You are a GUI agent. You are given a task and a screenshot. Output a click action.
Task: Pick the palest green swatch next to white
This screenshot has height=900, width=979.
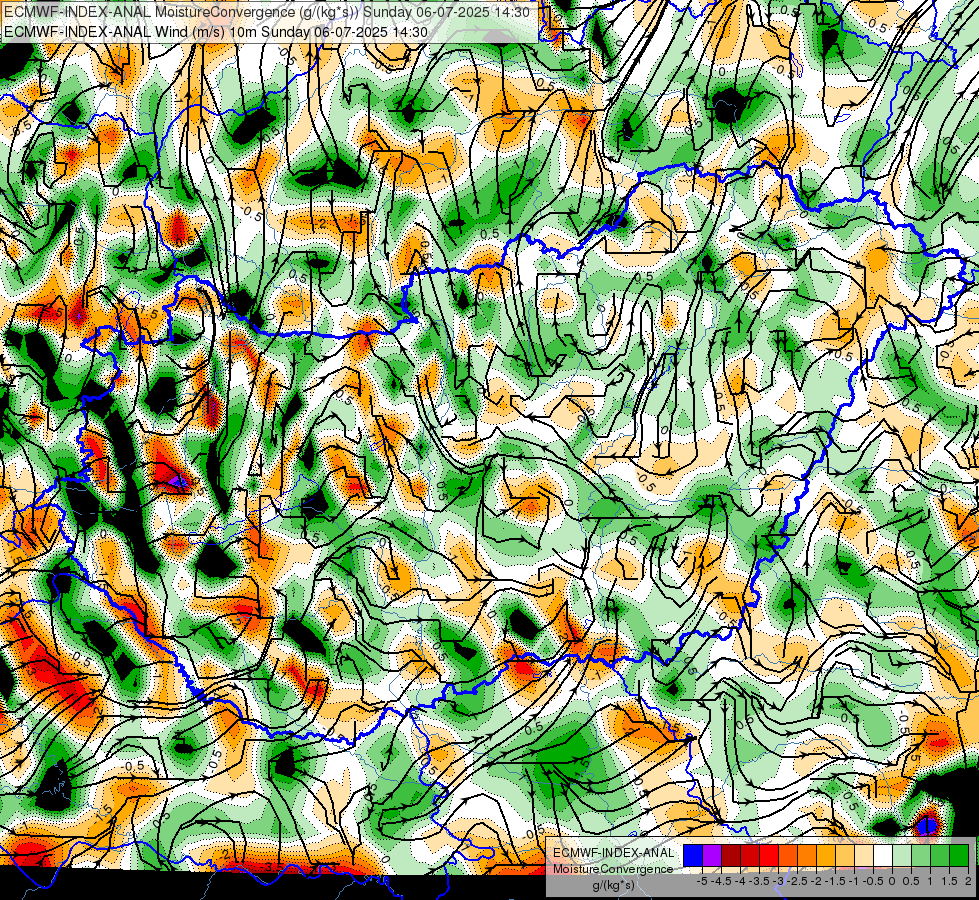(x=902, y=855)
